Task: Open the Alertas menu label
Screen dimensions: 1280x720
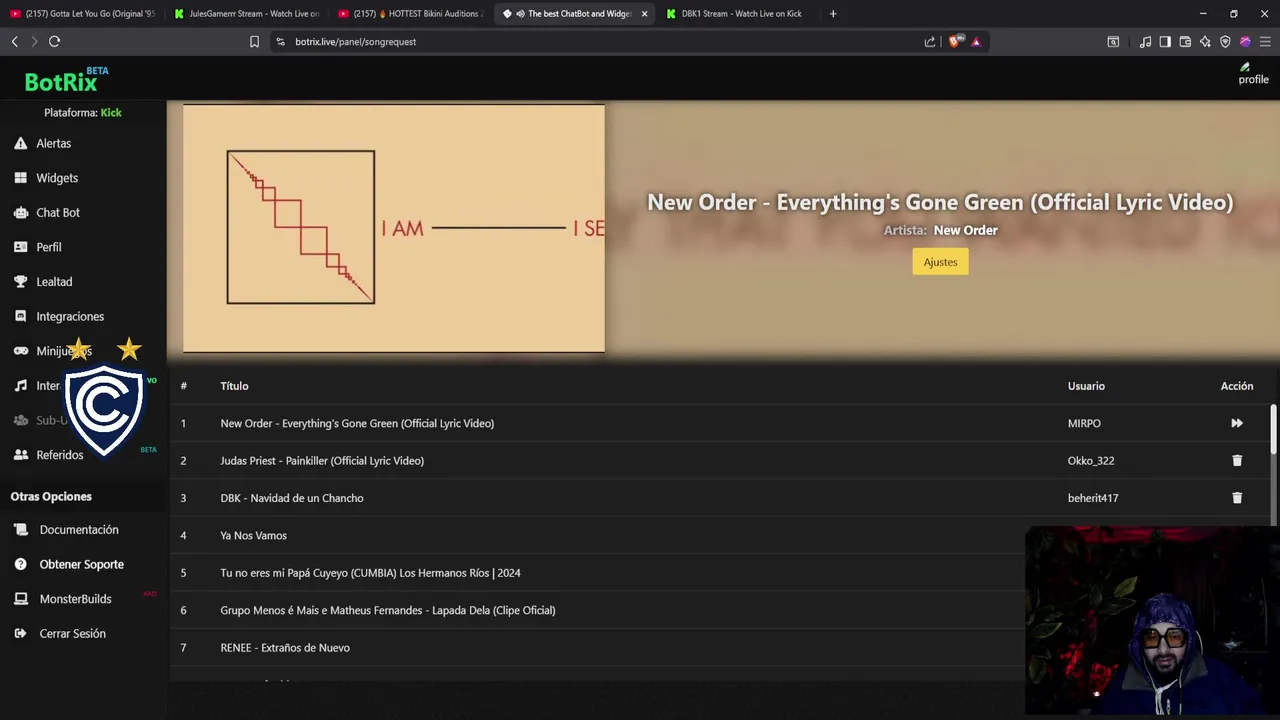Action: pyautogui.click(x=54, y=143)
